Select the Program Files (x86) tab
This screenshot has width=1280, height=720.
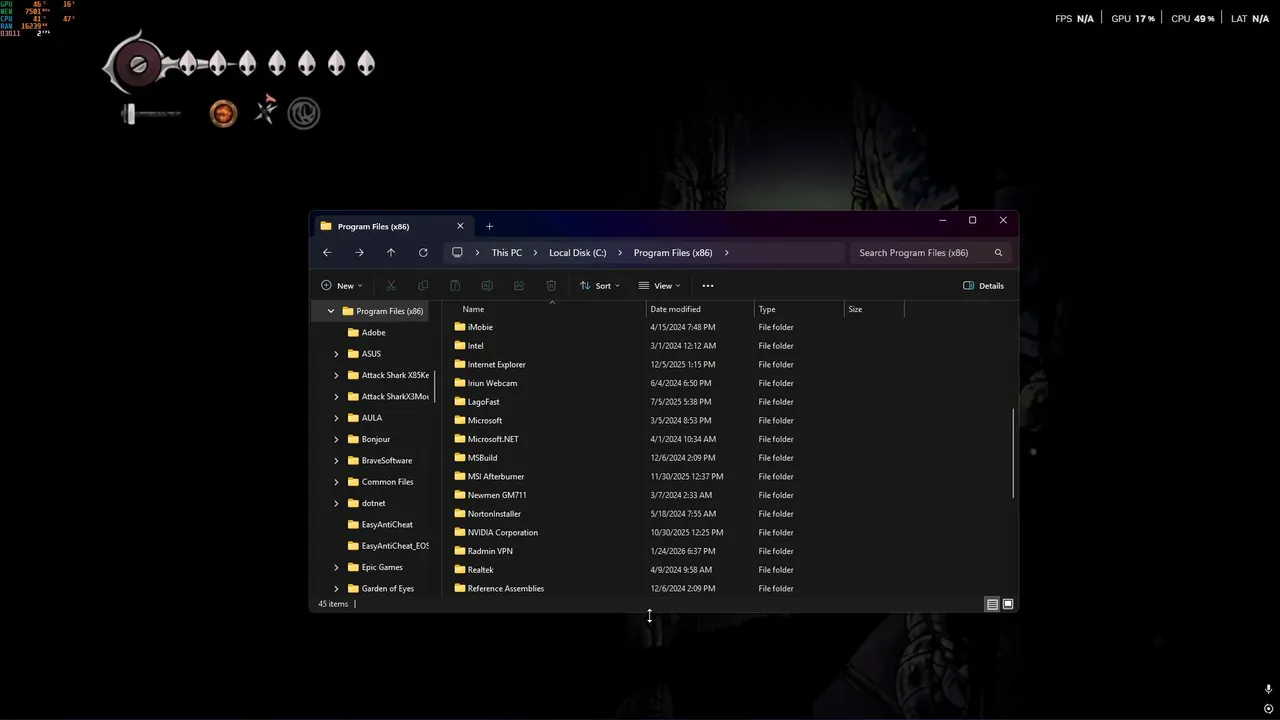click(392, 226)
